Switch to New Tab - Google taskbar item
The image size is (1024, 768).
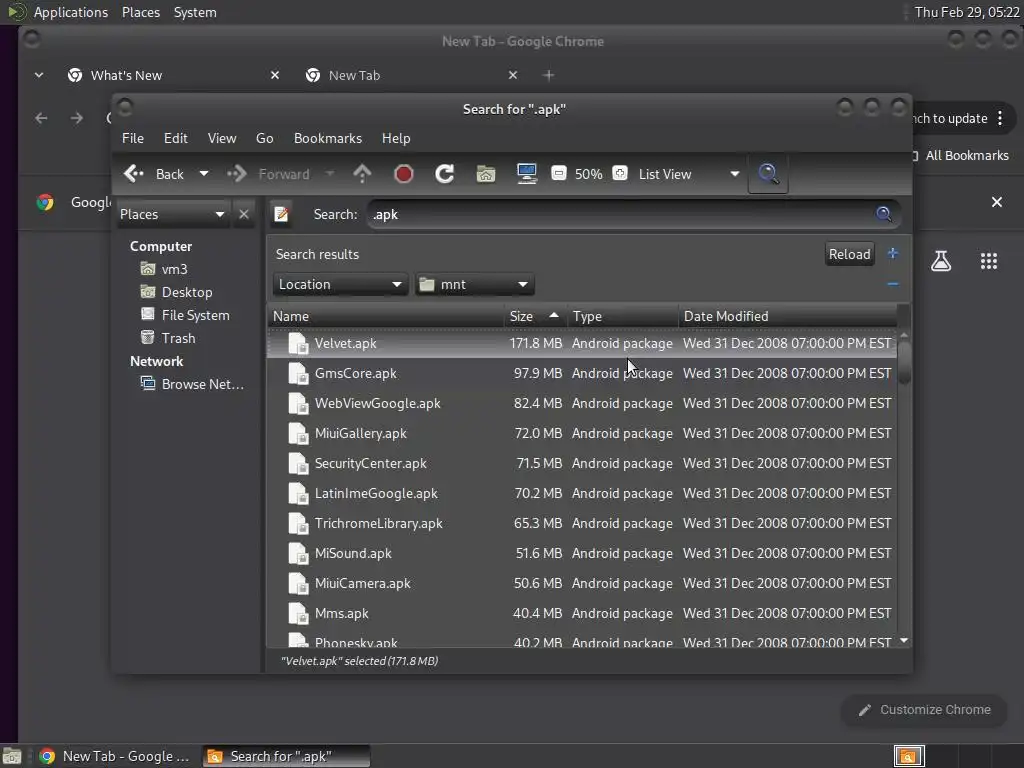115,756
